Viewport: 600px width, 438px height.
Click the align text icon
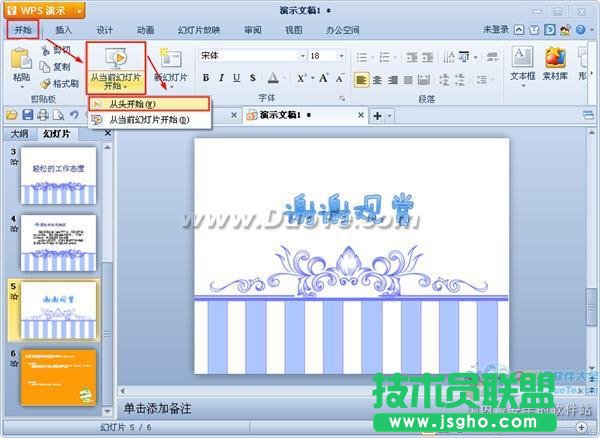click(464, 57)
